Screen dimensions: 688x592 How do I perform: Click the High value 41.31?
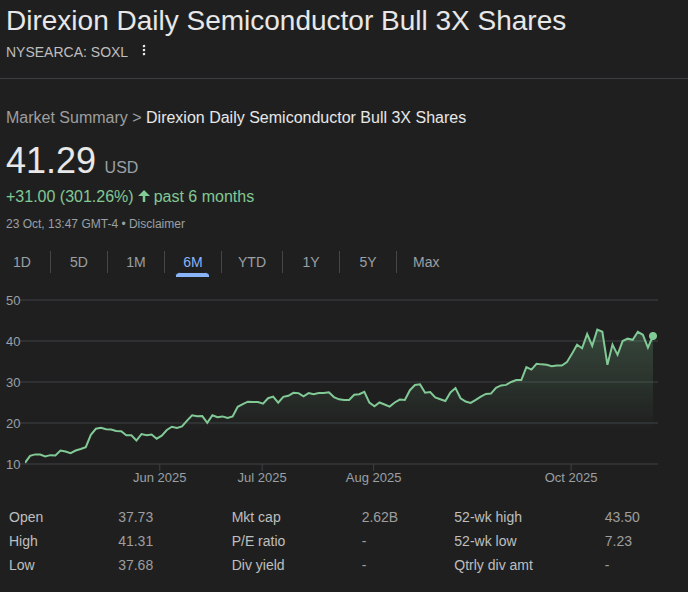click(x=136, y=541)
